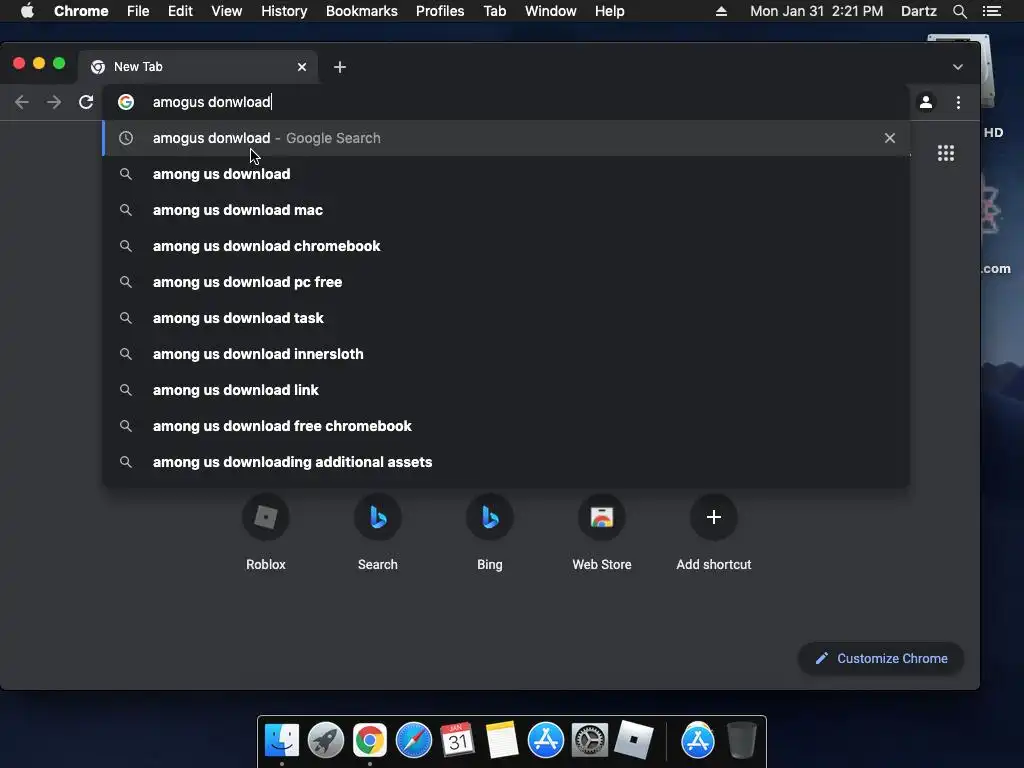Image resolution: width=1024 pixels, height=768 pixels.
Task: Open Launchpad from the Dock
Action: click(x=325, y=740)
